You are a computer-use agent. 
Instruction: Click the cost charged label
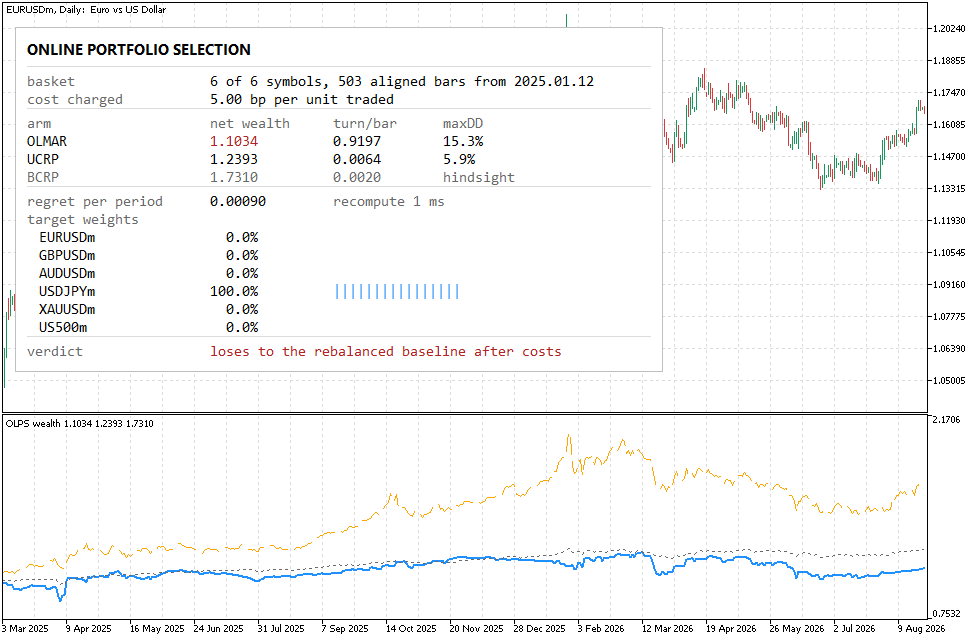point(75,100)
